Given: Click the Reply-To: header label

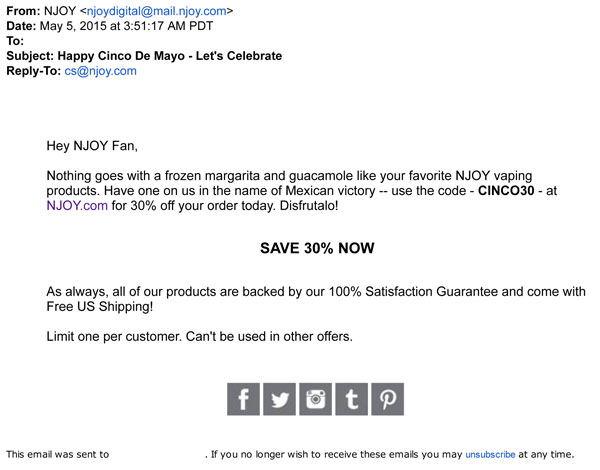Looking at the screenshot, I should (33, 71).
